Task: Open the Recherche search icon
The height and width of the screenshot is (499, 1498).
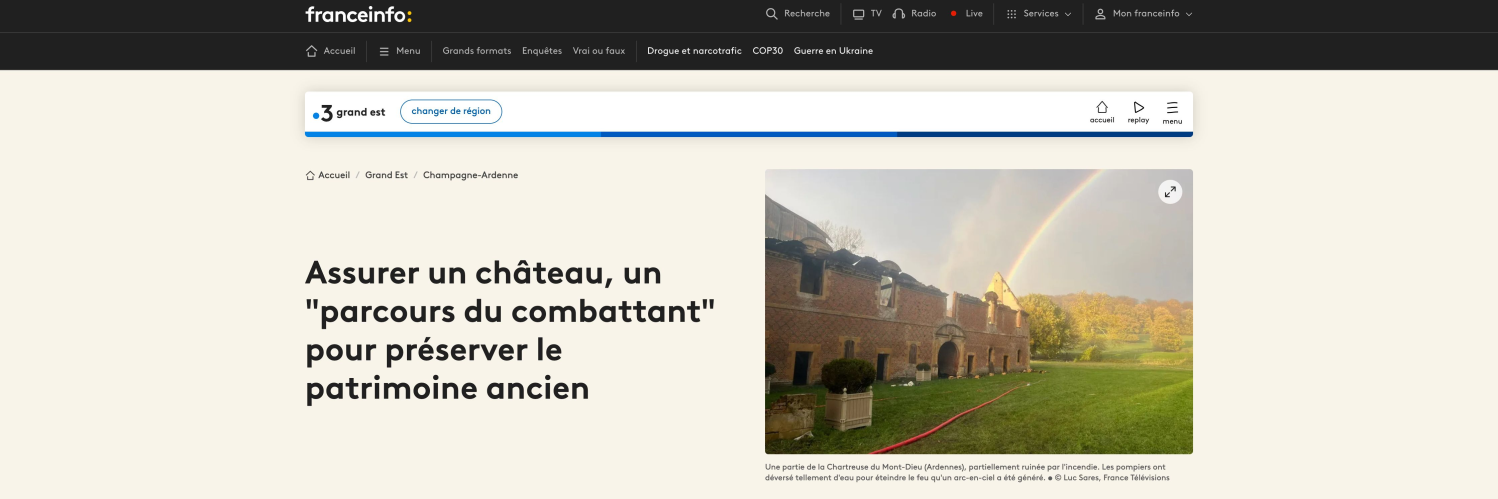Action: tap(797, 14)
